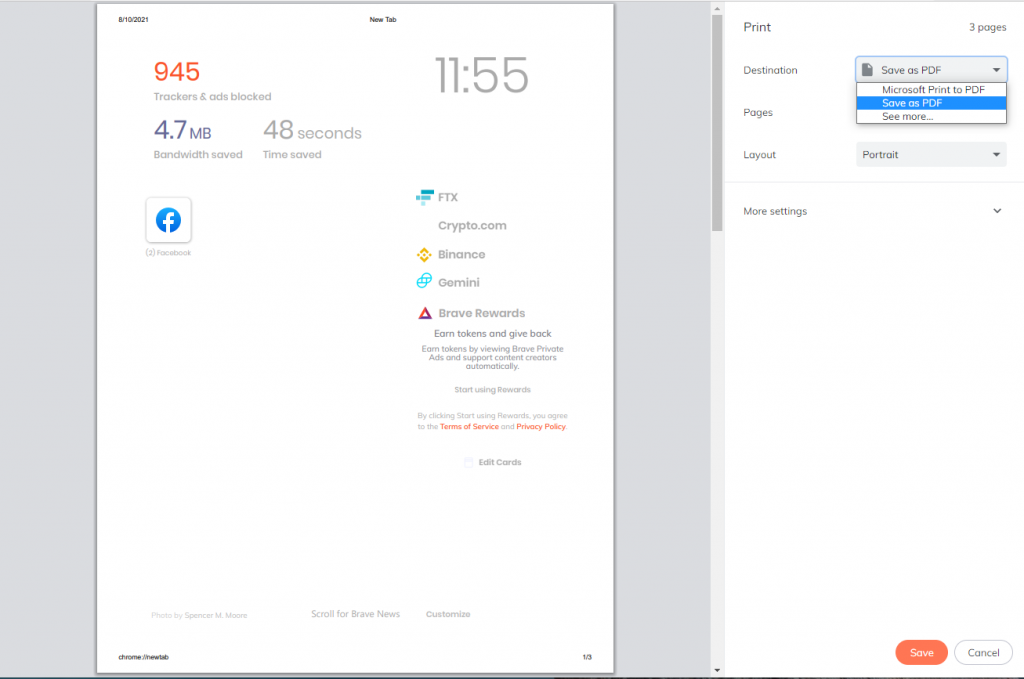Screen dimensions: 1024x679
Task: Select the FTX icon in the preview
Action: click(425, 197)
